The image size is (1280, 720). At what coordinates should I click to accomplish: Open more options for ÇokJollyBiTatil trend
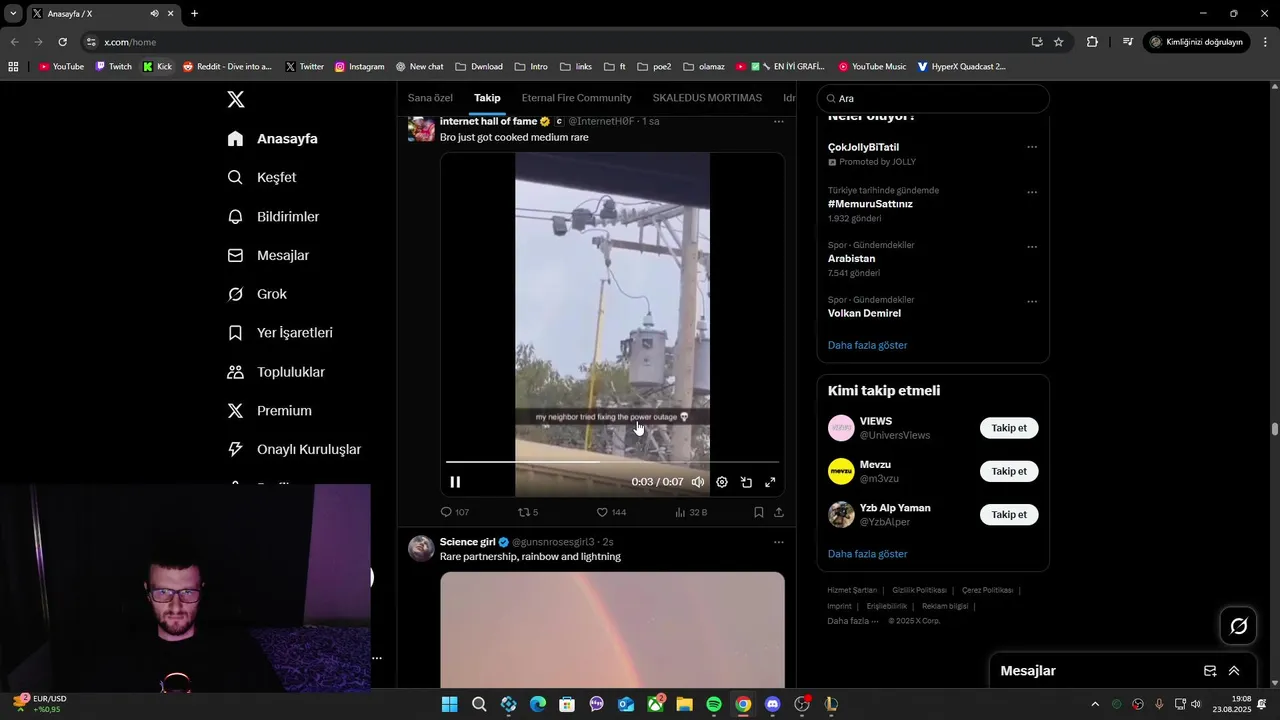(1032, 147)
